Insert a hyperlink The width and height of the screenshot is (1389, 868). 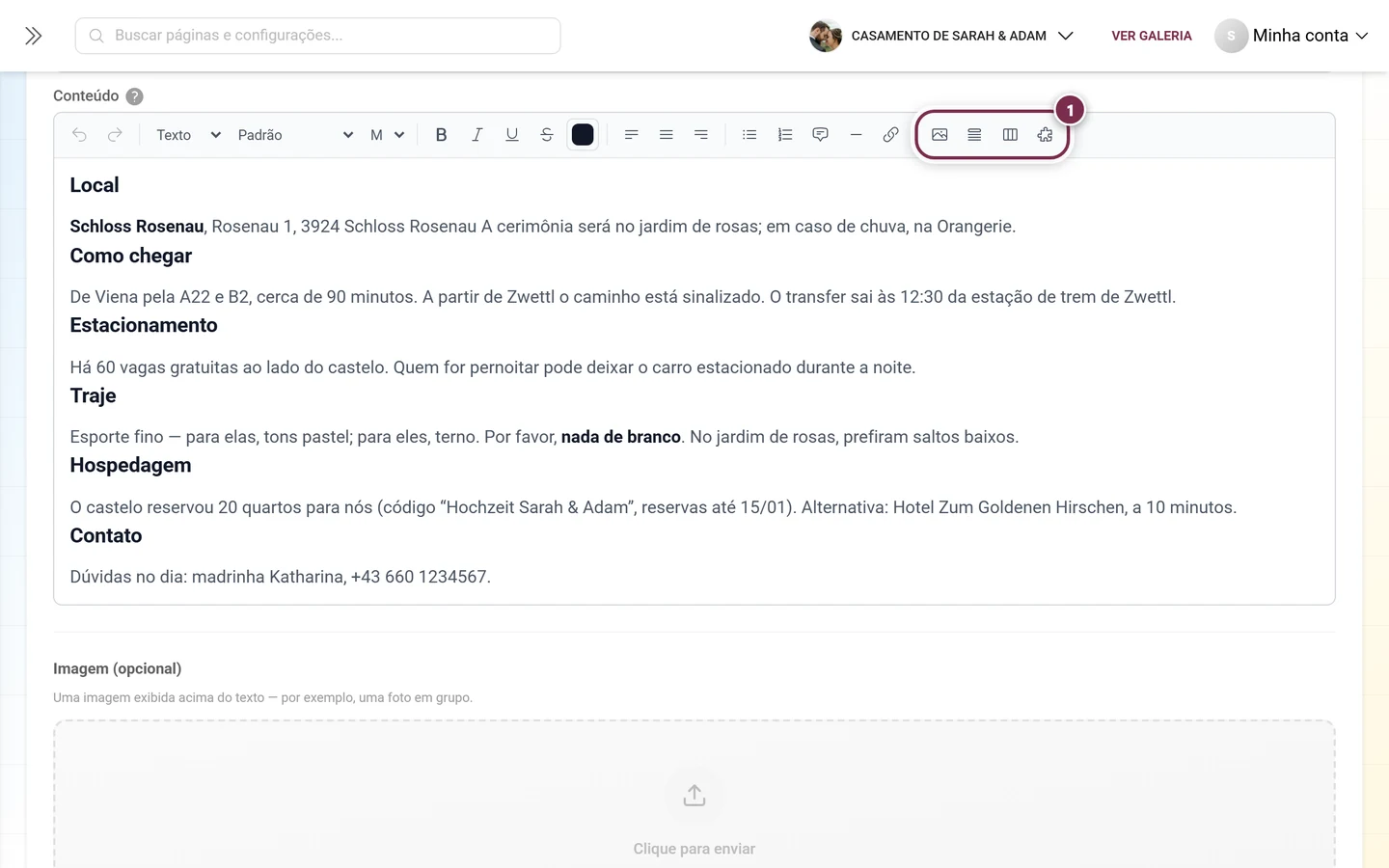[x=890, y=135]
